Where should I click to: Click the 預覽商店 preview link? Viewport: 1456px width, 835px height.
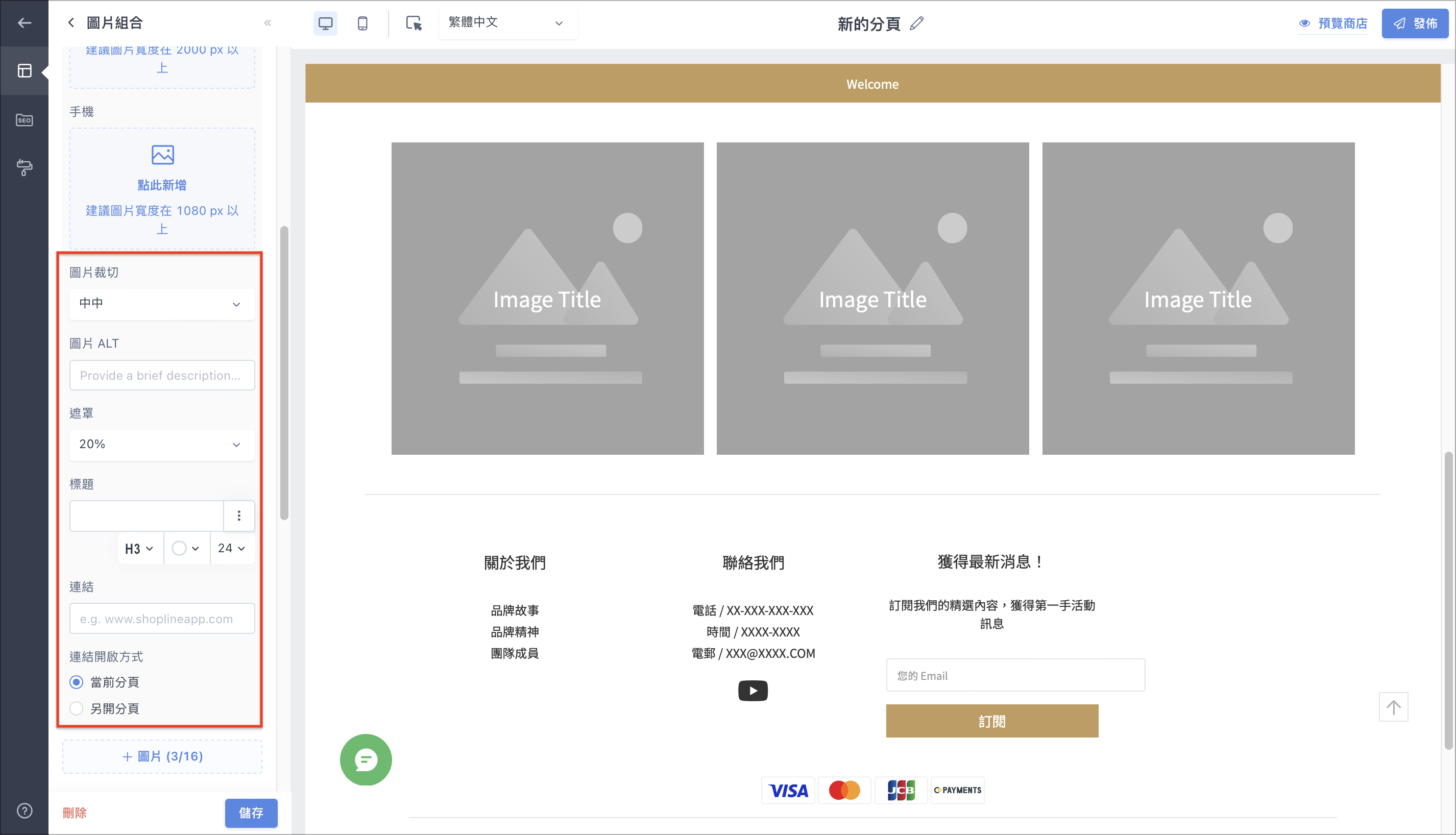click(1333, 23)
